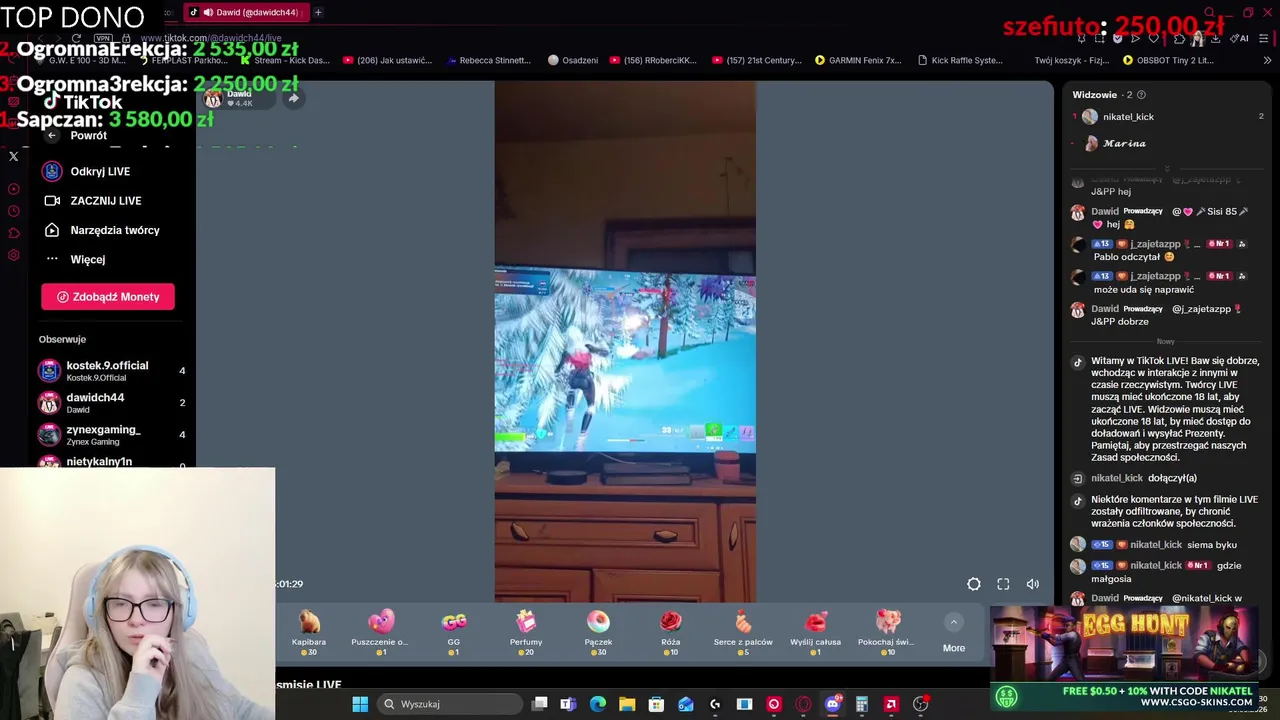Open File Explorer from taskbar
Screen dimensions: 1280x720
(627, 704)
